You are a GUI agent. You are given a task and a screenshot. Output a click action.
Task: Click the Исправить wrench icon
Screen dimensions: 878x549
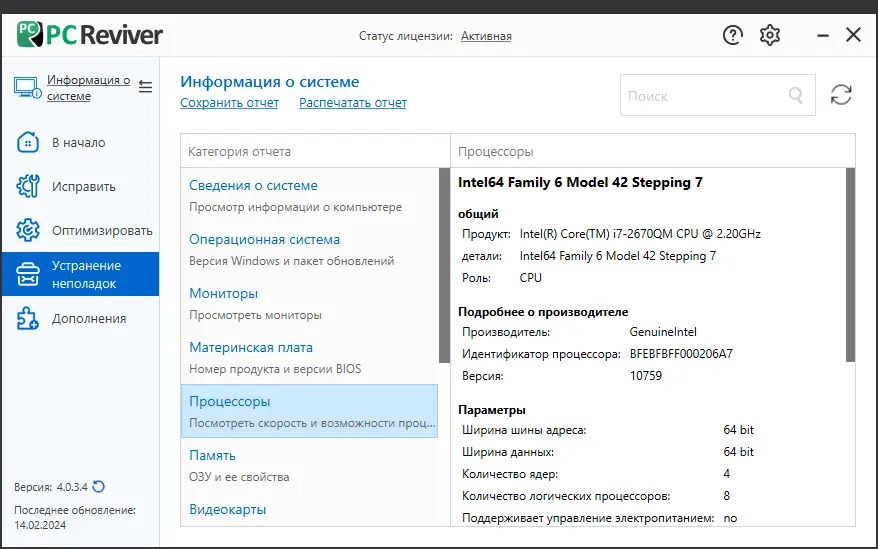point(29,186)
